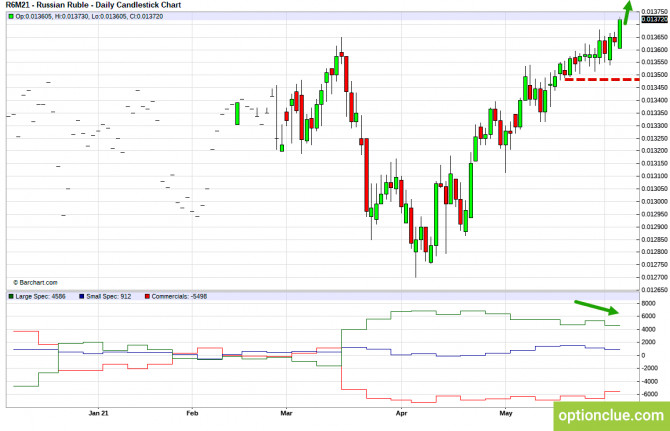
Task: Click the optionclue.com watermark link
Action: pyautogui.click(x=611, y=416)
